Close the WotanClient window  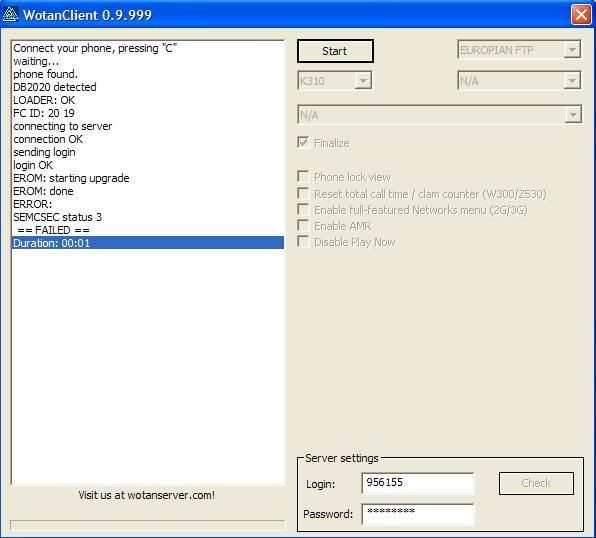click(x=581, y=15)
